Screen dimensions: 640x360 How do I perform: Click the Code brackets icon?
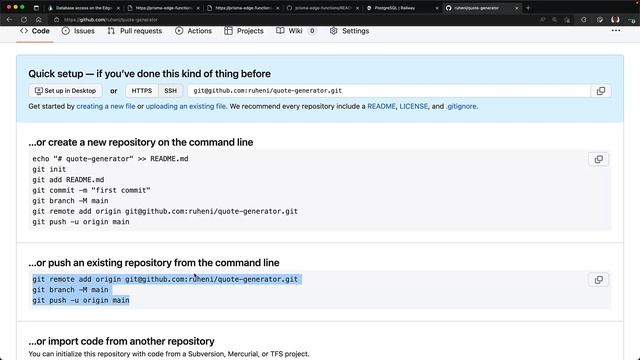(24, 31)
